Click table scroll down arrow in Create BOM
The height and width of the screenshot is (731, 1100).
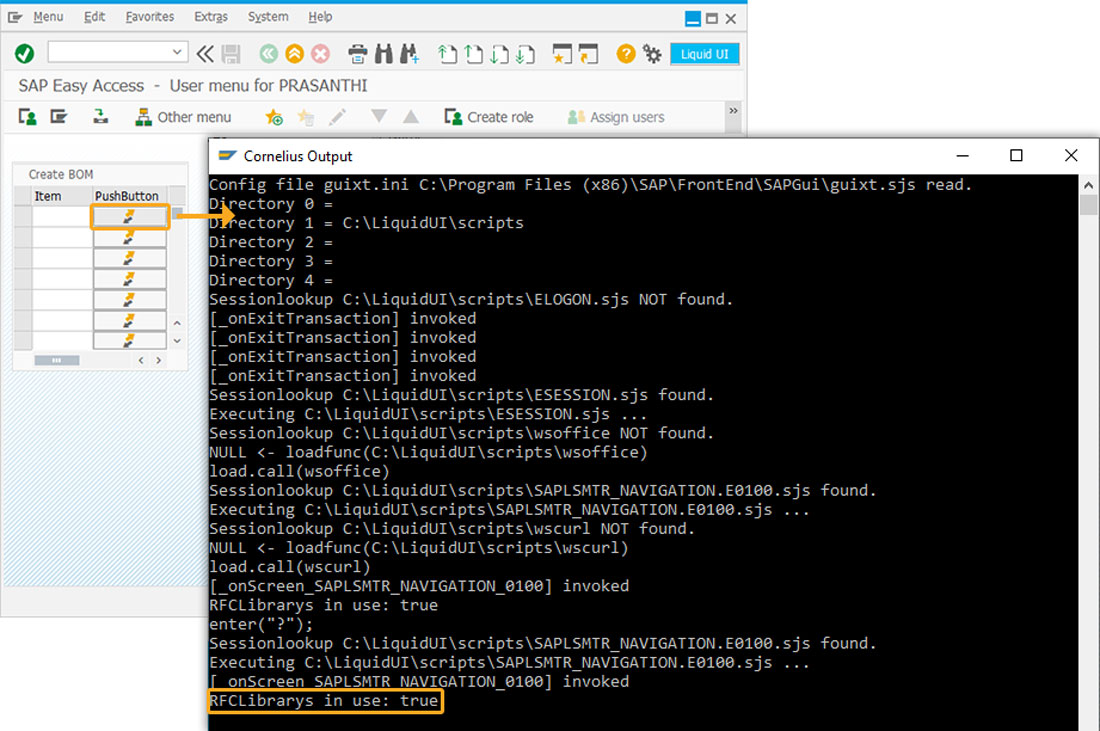click(x=177, y=341)
